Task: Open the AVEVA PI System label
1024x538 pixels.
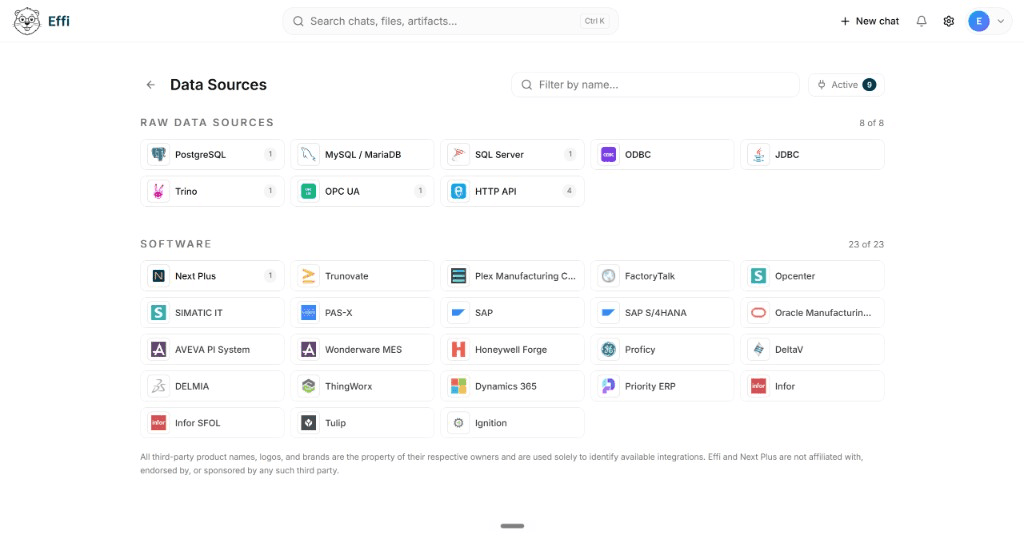Action: (x=212, y=349)
